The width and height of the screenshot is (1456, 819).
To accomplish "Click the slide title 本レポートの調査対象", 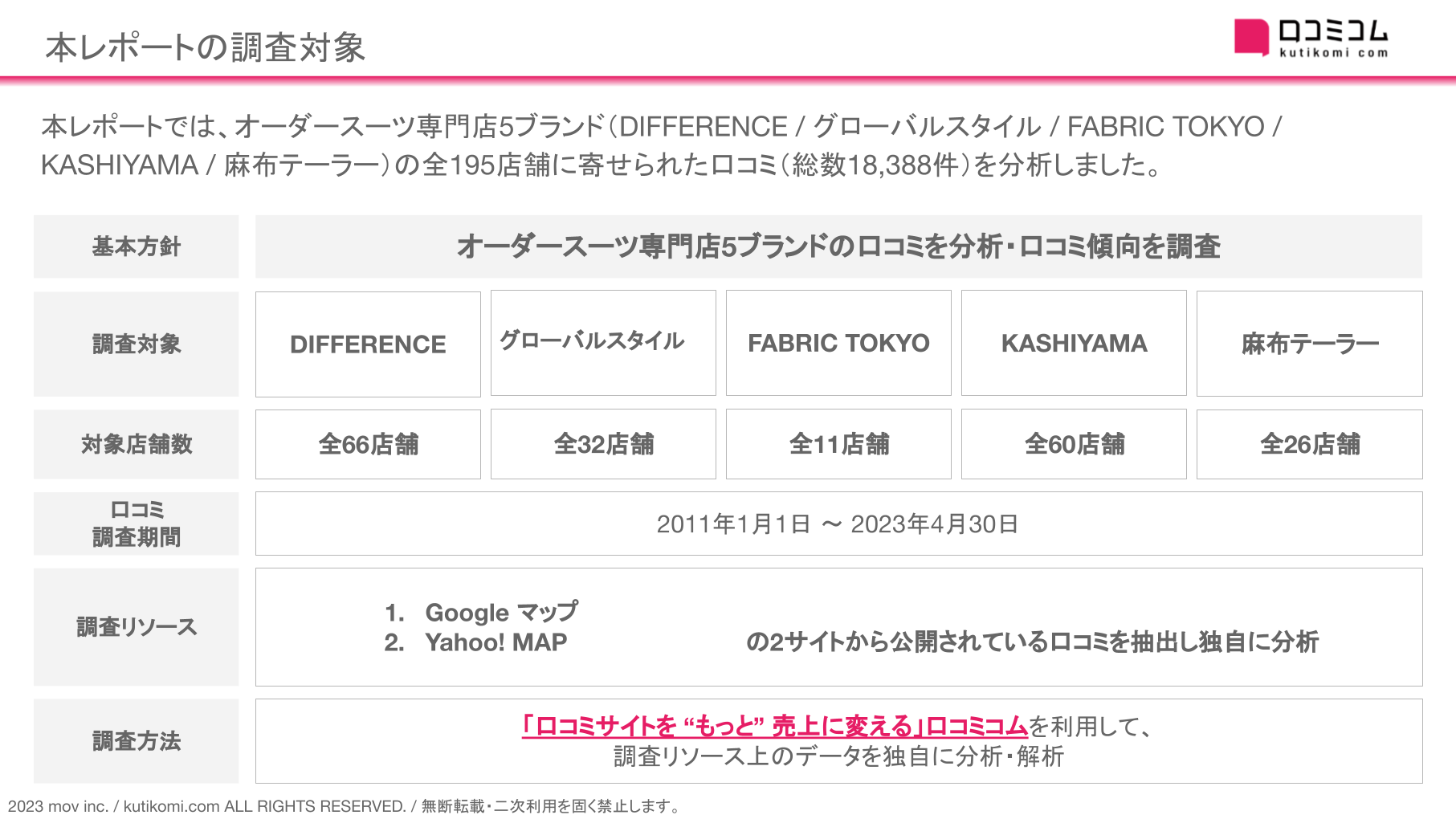I will (206, 47).
